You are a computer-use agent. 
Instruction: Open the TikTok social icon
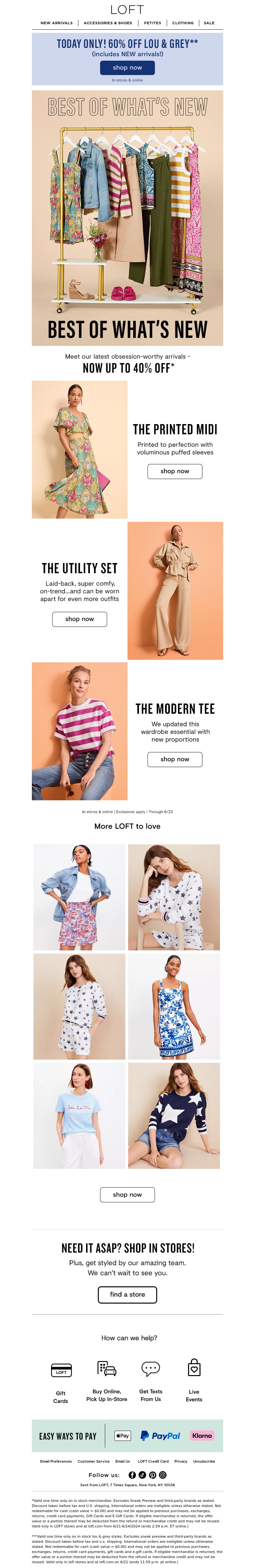click(x=142, y=1475)
